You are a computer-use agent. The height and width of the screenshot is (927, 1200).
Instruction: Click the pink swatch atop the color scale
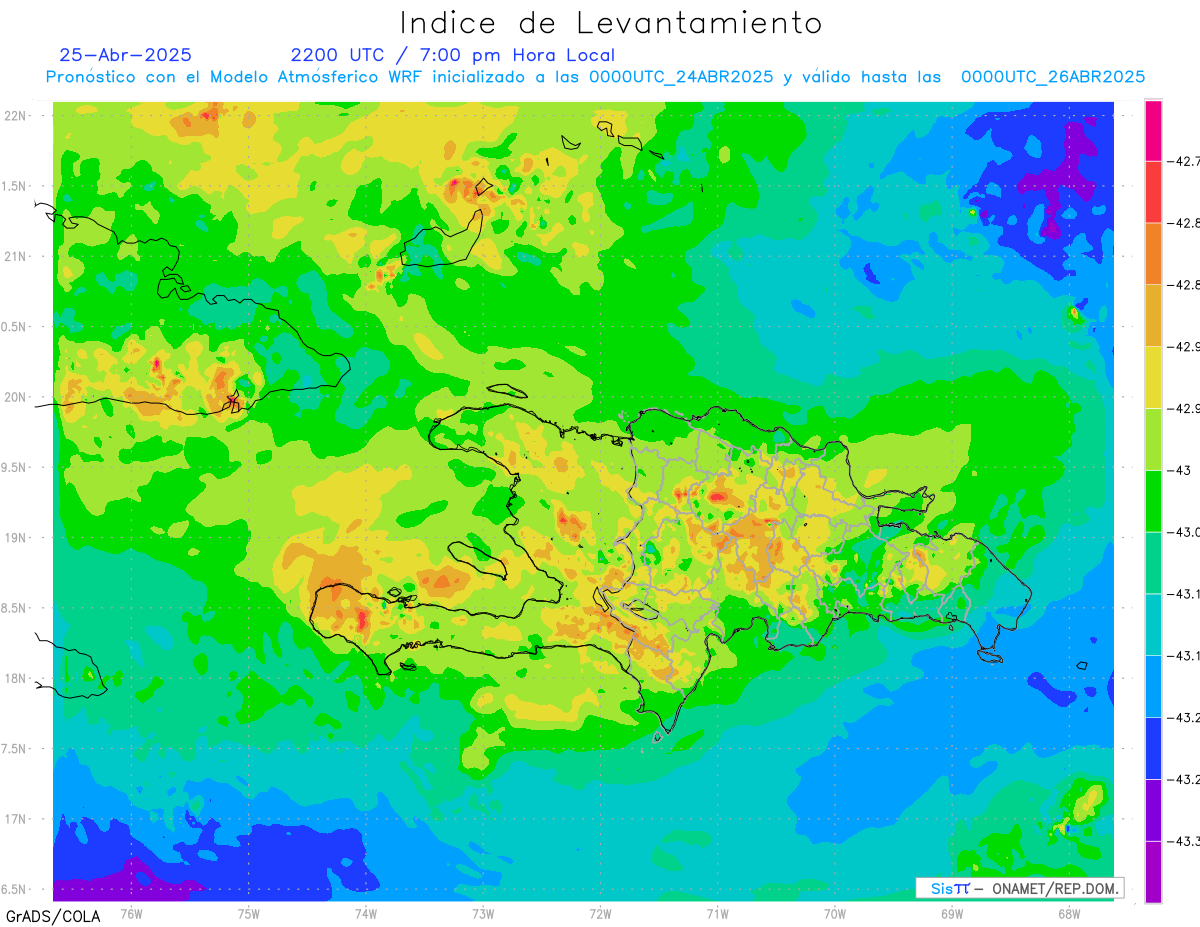click(1153, 131)
